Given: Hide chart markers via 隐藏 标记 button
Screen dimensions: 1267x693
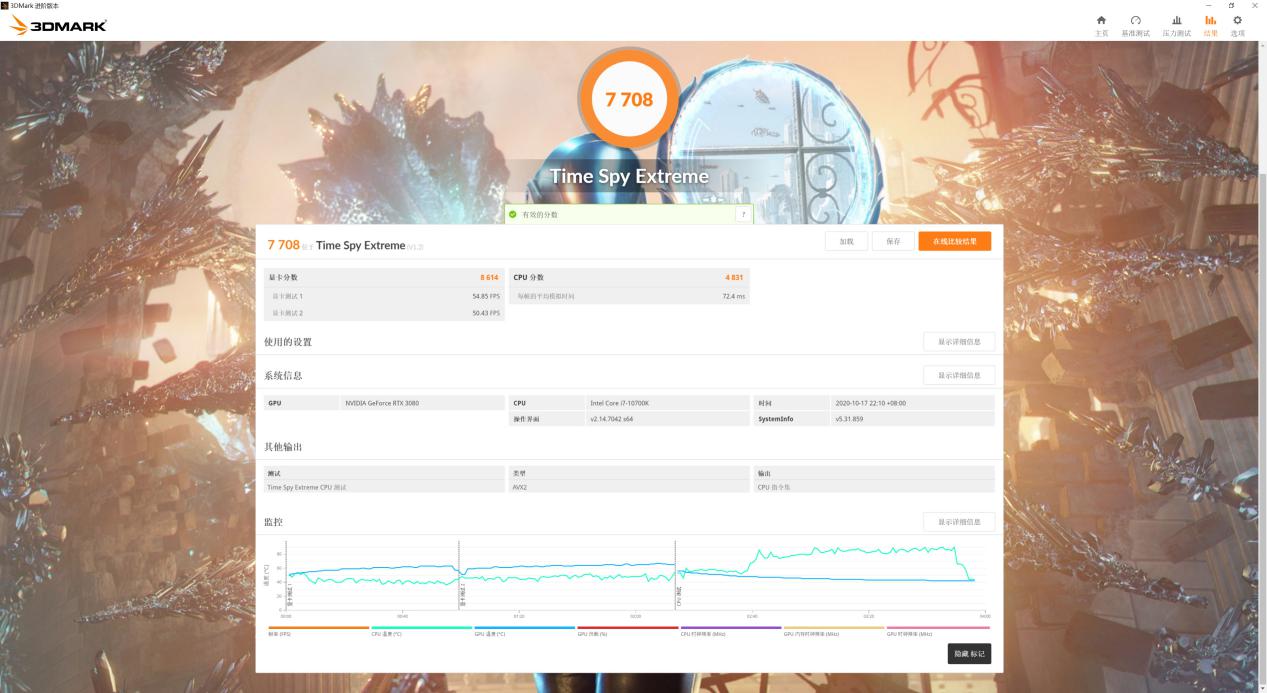Looking at the screenshot, I should coord(967,653).
